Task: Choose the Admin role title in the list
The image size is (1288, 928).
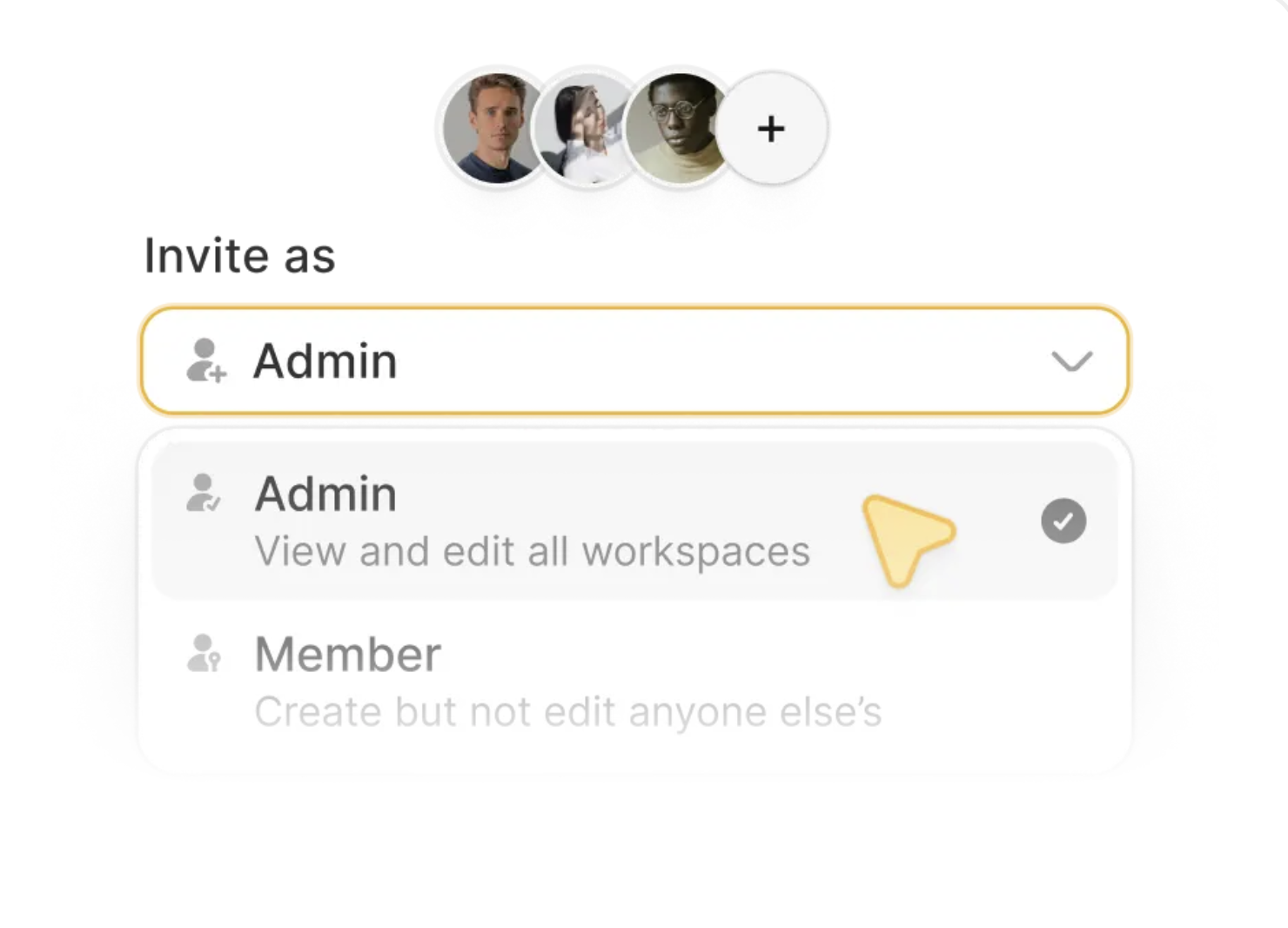Action: (x=325, y=494)
